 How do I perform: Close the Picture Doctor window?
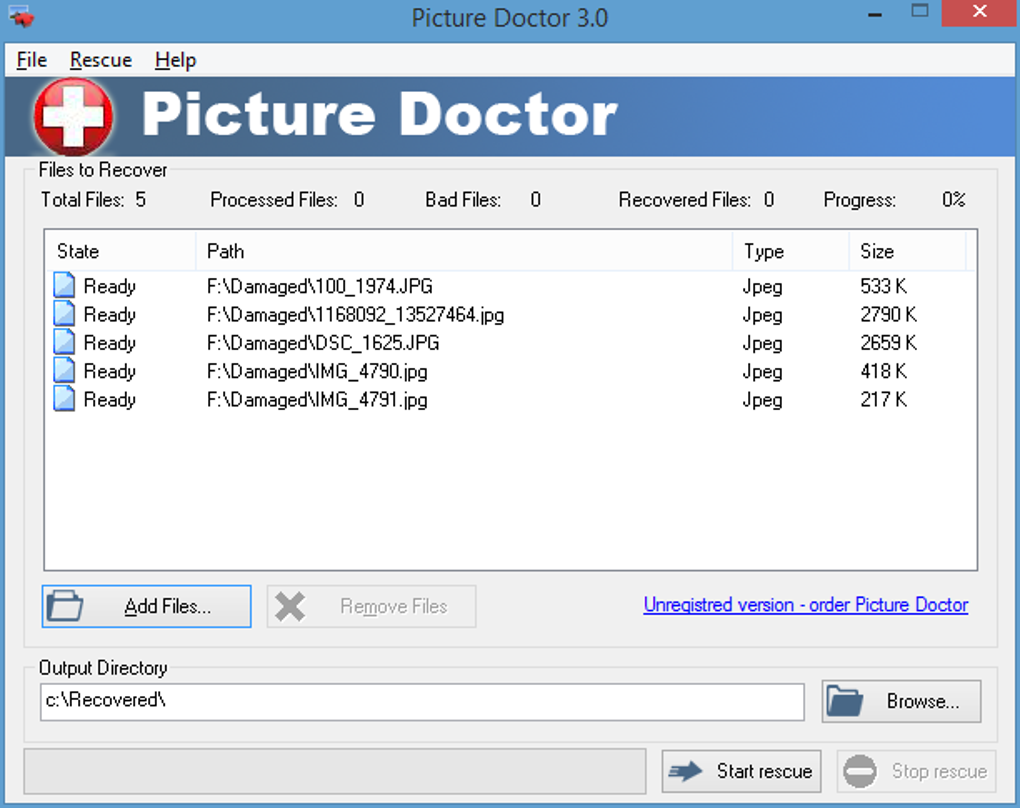(980, 12)
